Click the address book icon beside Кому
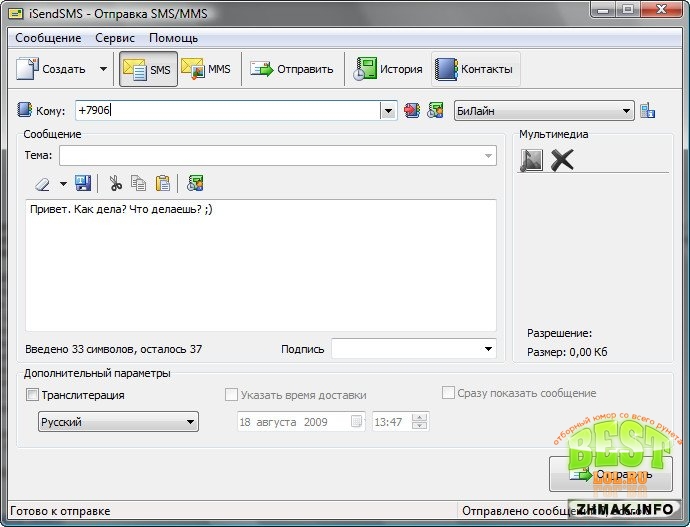Screen dimensions: 690x527 [25, 110]
